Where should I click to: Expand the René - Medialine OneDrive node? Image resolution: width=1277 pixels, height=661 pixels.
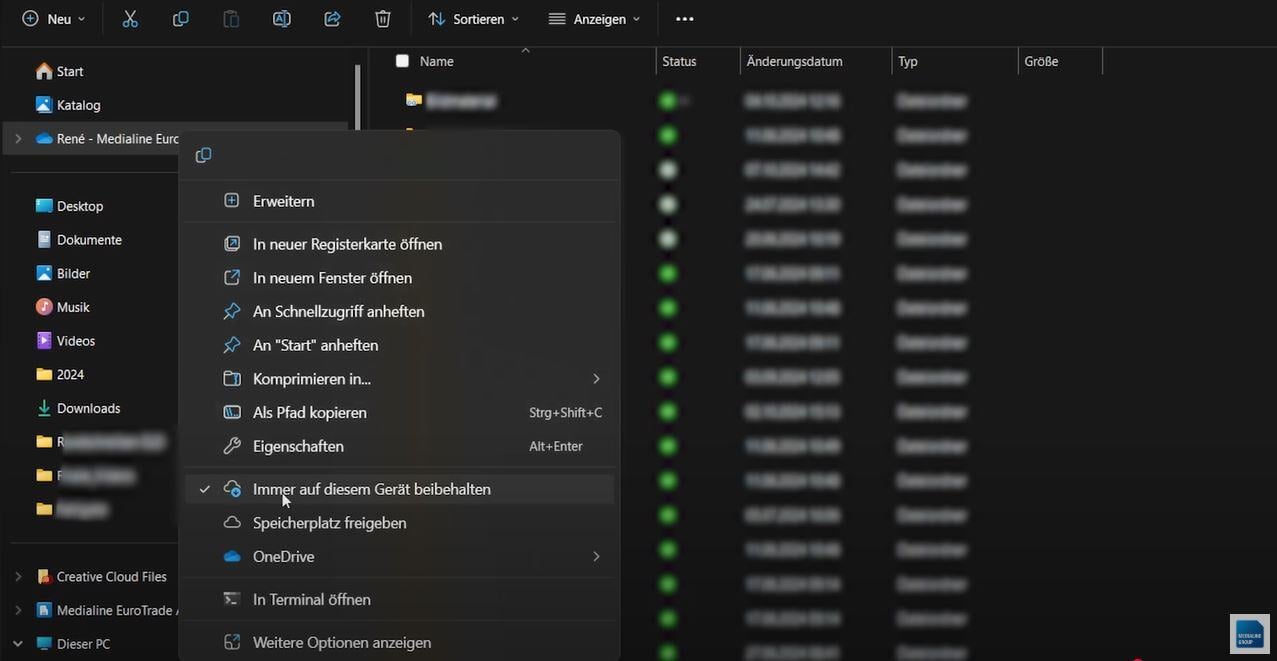pos(18,139)
